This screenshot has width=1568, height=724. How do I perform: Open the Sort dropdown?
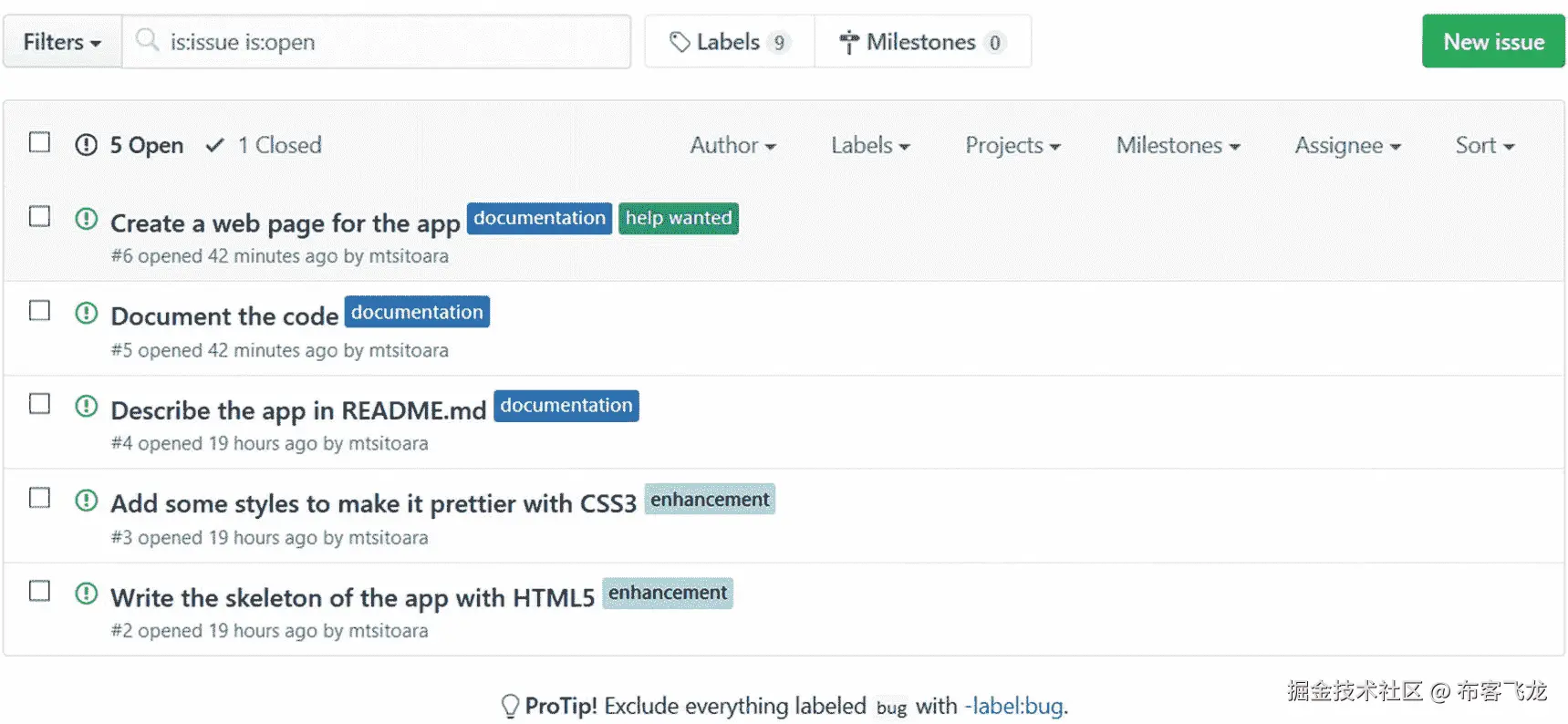pos(1484,146)
